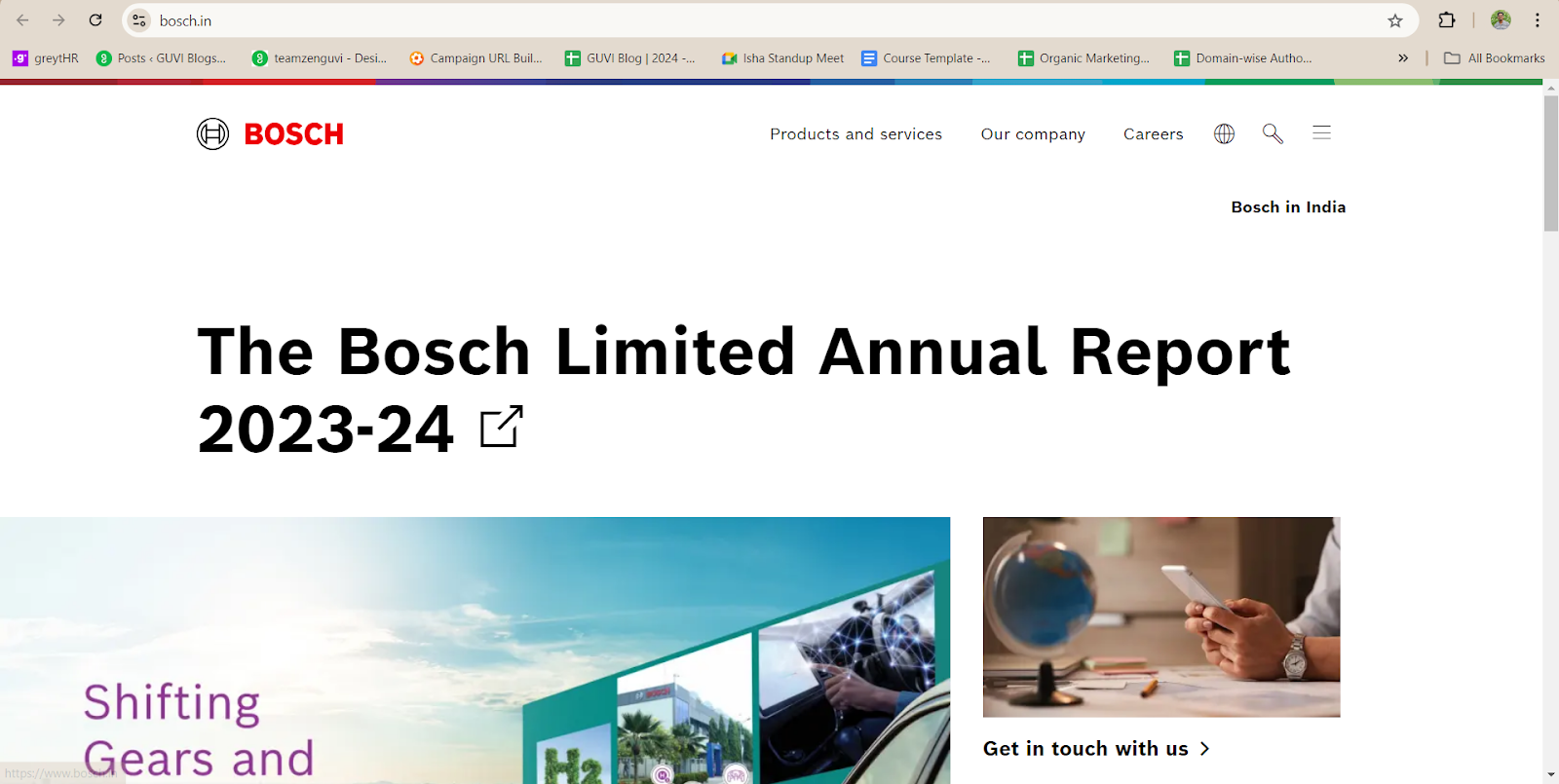The height and width of the screenshot is (784, 1559).
Task: Open GUVI Blog 2024 bookmark
Action: 630,58
